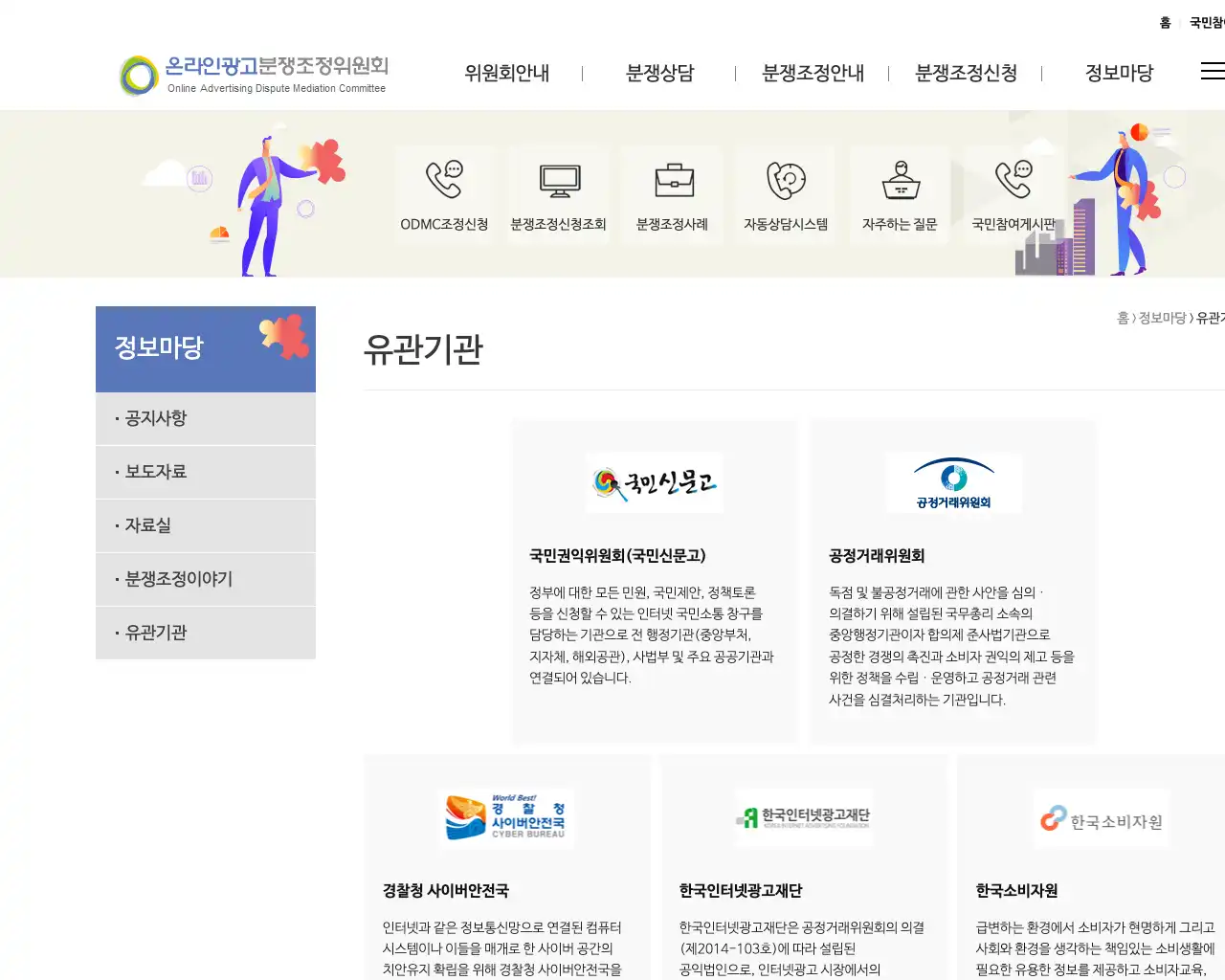The image size is (1225, 980).
Task: Click the 분쟁조정신청조회 monitor icon
Action: pos(559,191)
